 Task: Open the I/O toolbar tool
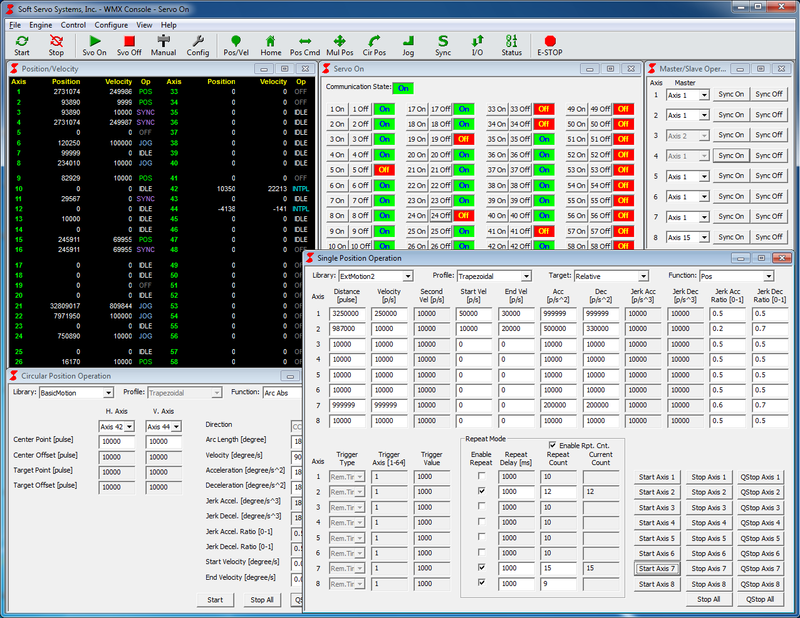click(x=477, y=45)
